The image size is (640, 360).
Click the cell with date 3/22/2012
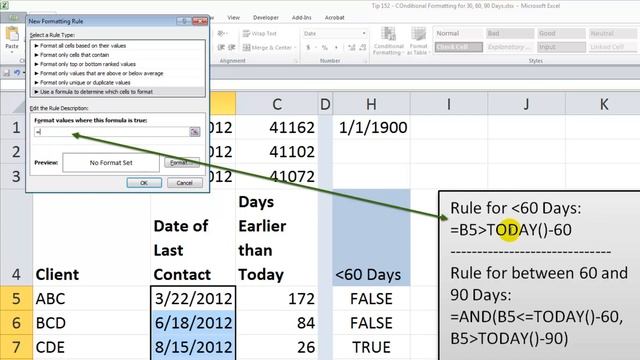tap(193, 298)
